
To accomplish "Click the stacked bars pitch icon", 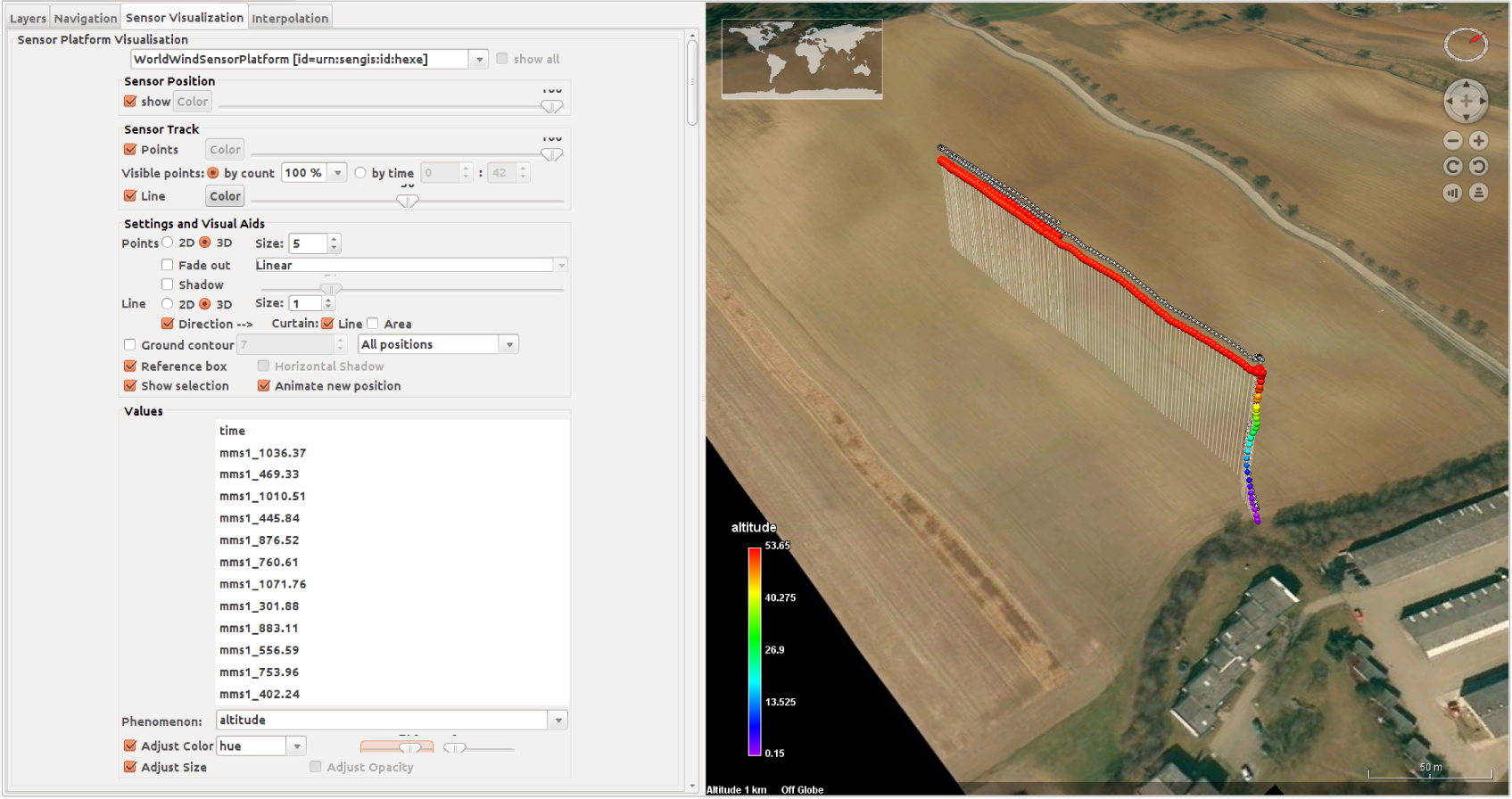I will [1478, 193].
